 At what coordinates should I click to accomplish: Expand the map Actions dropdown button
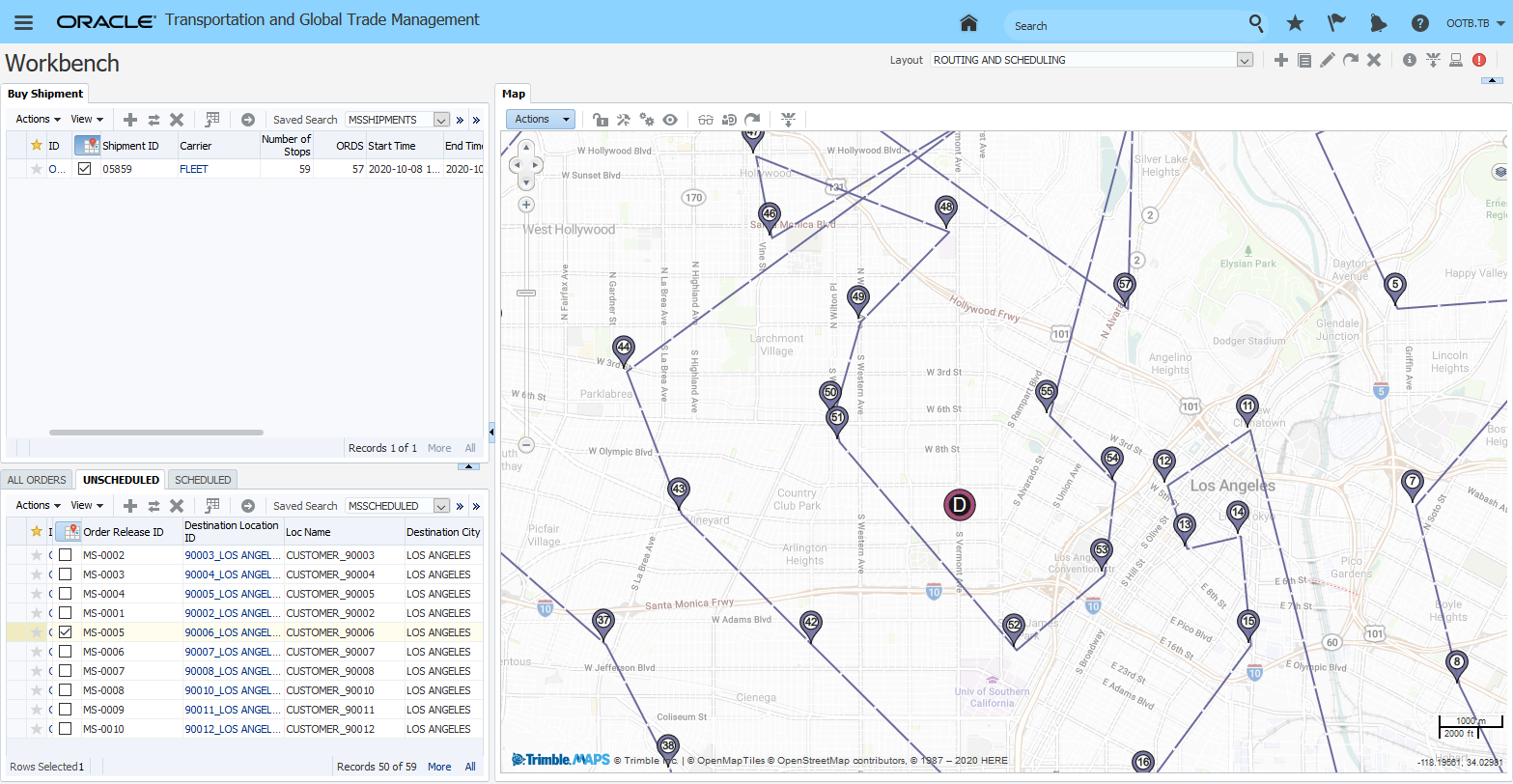point(540,120)
